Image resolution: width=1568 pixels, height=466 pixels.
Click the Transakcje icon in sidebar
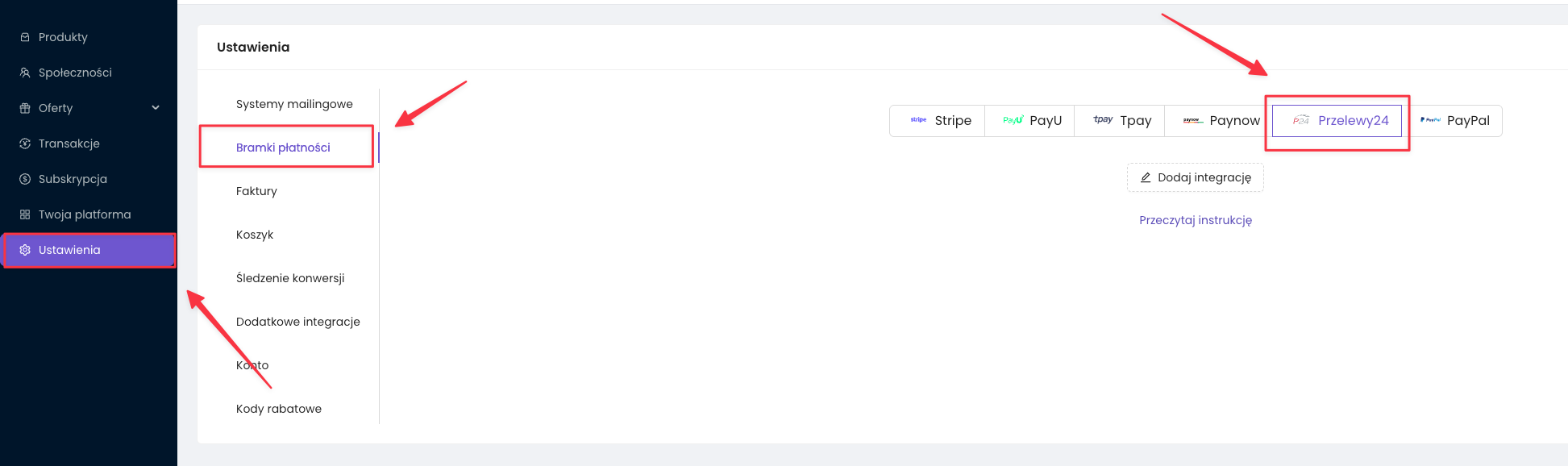(25, 144)
